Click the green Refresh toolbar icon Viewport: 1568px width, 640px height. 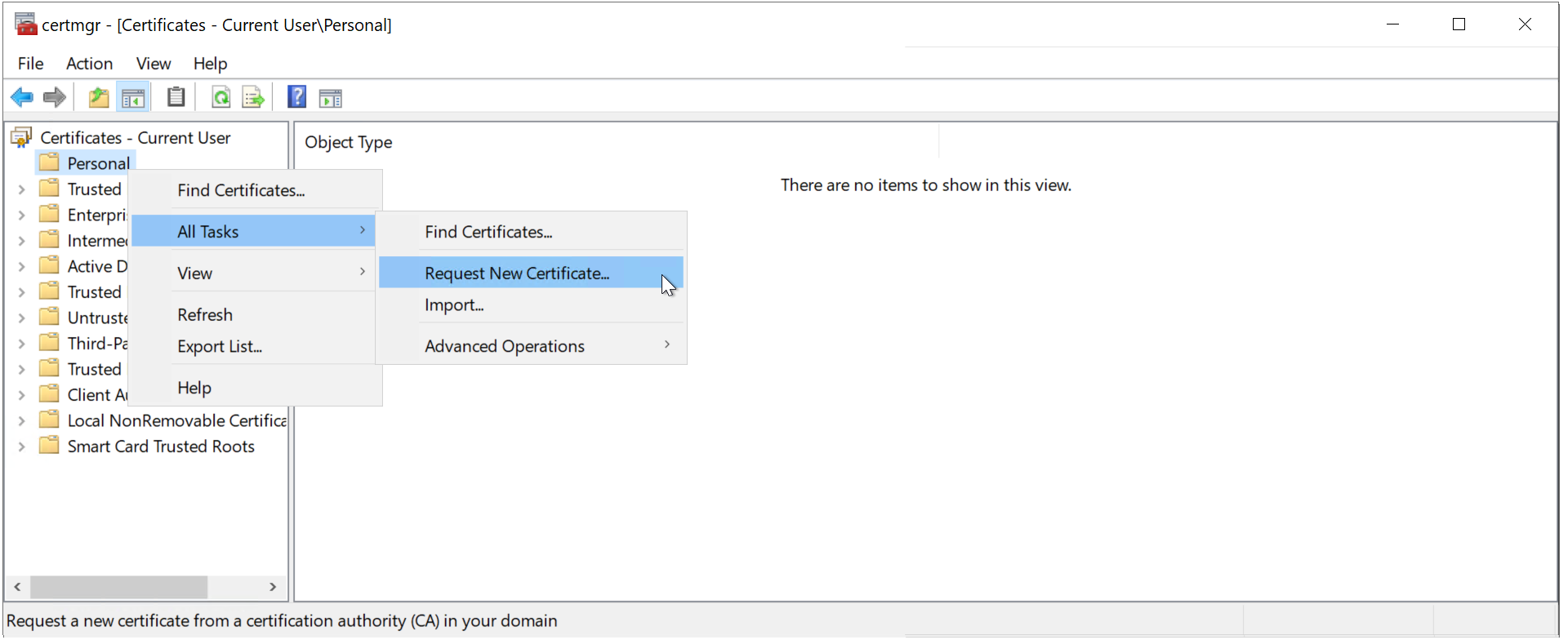coord(220,98)
